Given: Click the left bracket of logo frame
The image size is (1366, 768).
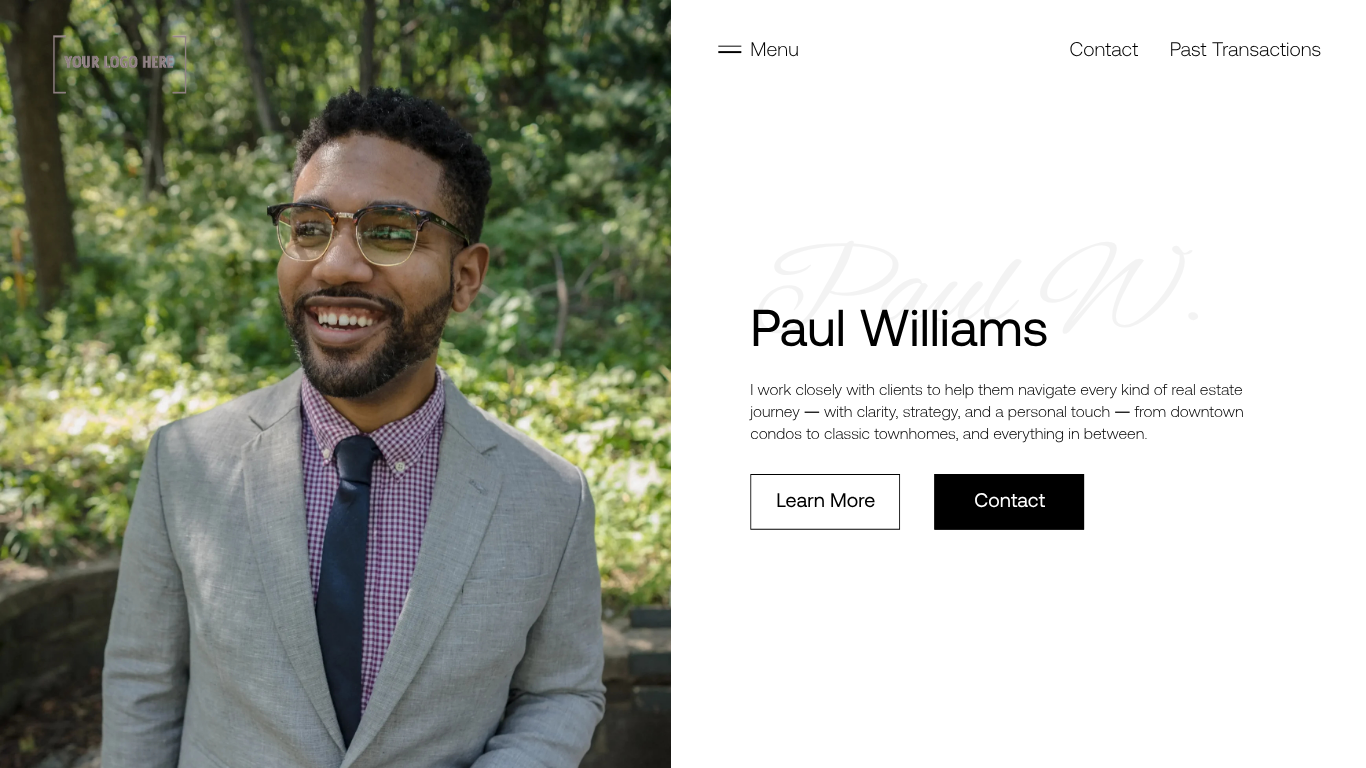Looking at the screenshot, I should coord(58,64).
